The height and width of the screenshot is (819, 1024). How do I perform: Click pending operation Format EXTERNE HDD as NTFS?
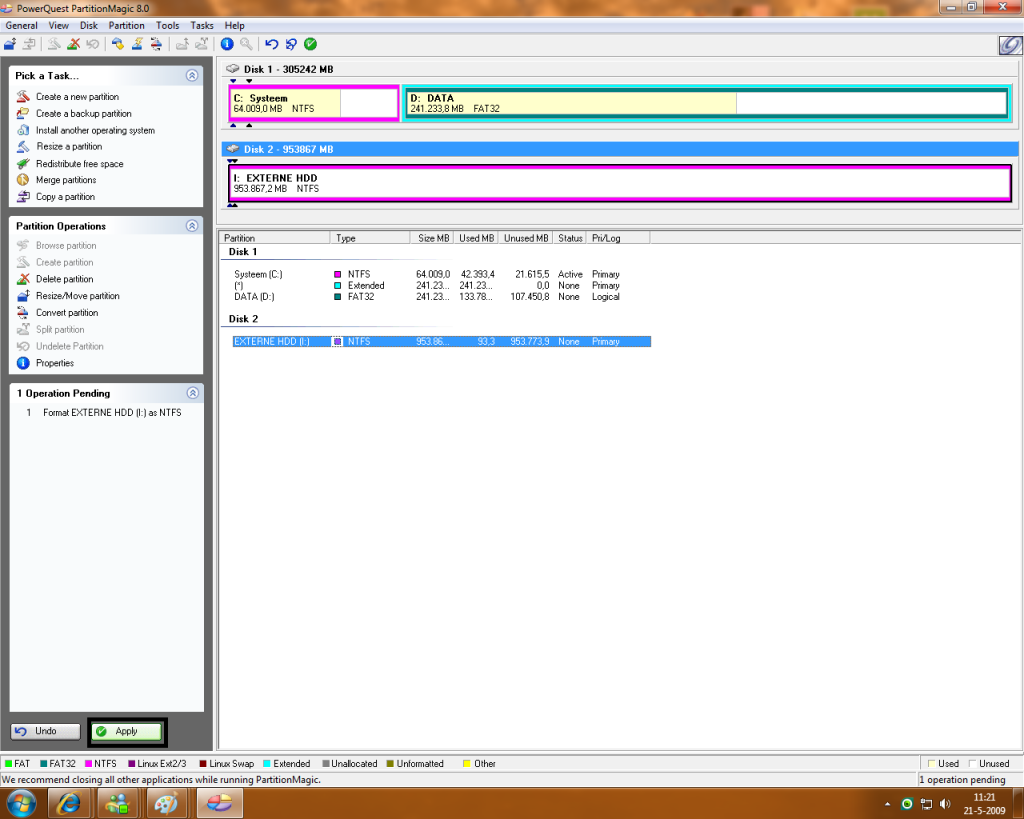(112, 412)
